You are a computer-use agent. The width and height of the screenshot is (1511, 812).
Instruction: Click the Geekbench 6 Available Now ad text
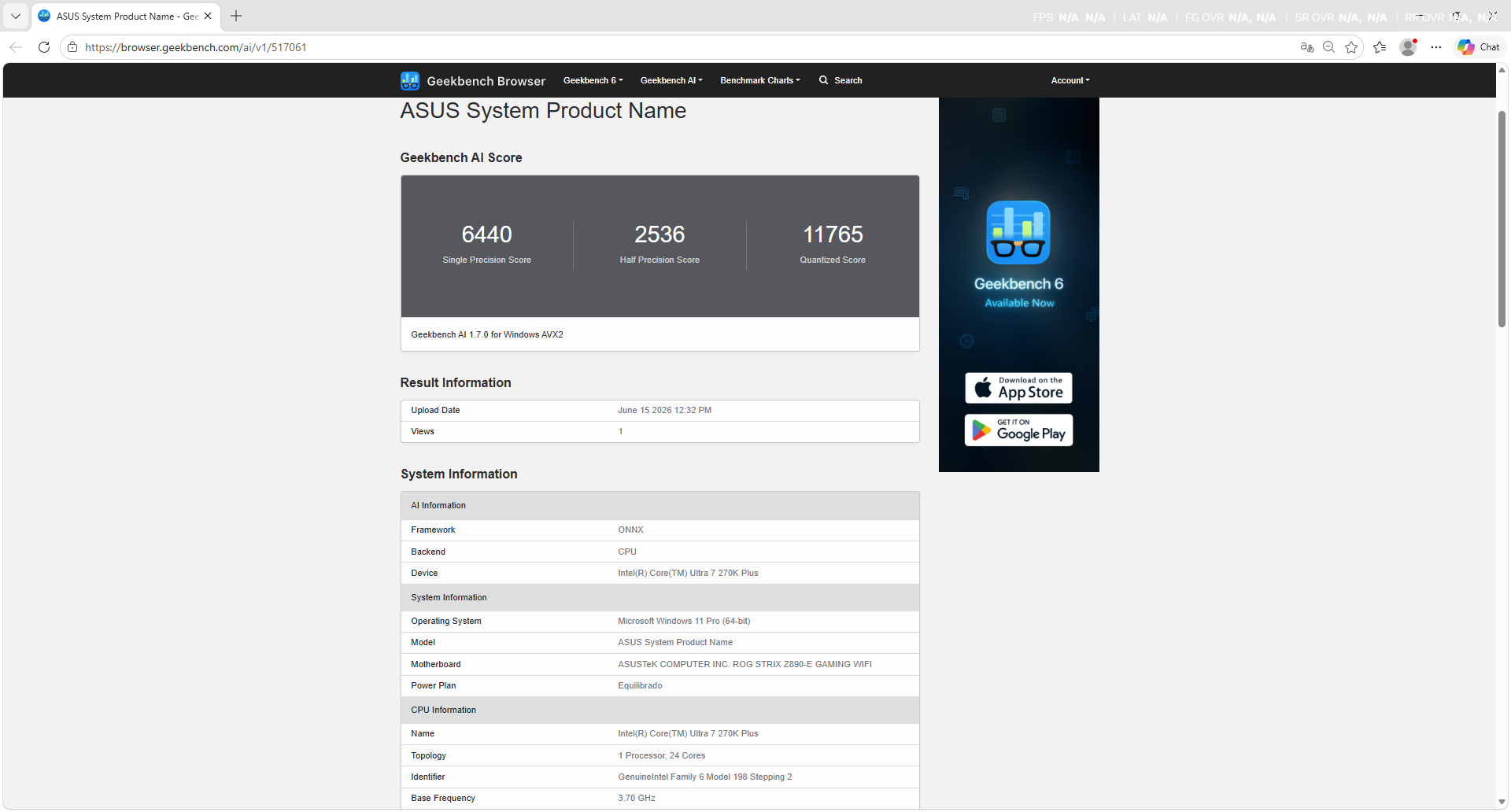click(1018, 292)
